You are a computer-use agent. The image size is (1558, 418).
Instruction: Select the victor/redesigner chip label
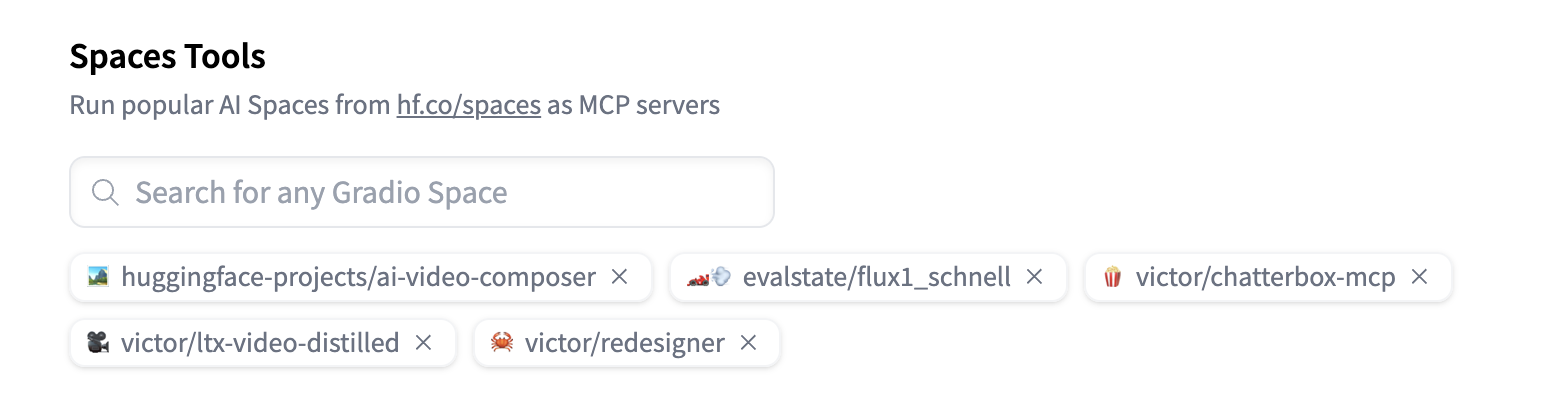(624, 343)
